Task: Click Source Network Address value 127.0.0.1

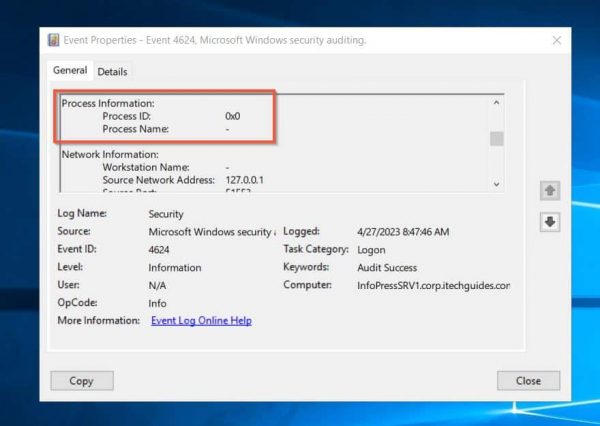Action: (x=245, y=180)
